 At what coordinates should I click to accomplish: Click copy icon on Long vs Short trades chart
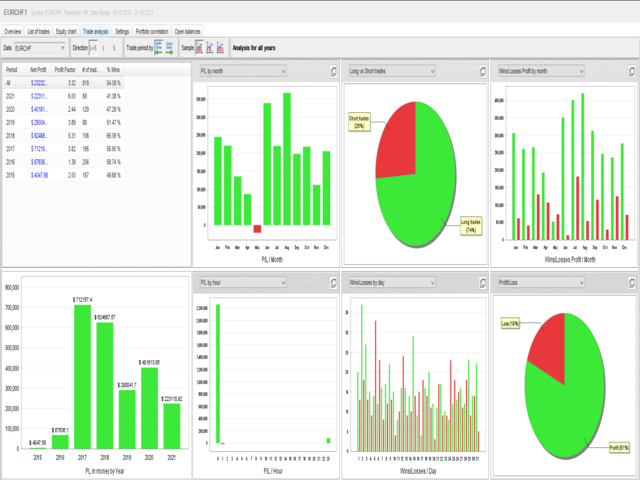point(482,72)
